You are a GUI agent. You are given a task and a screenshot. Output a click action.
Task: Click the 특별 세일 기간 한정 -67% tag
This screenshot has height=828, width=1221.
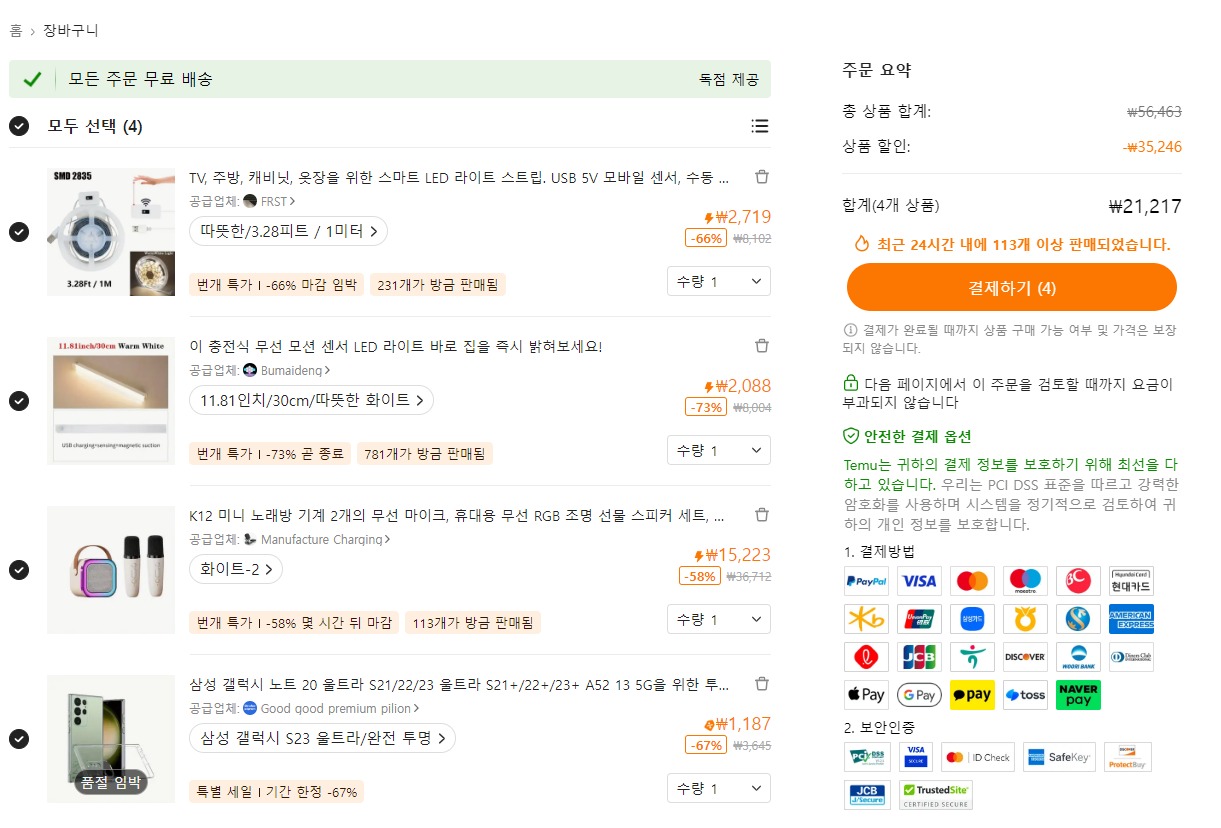pyautogui.click(x=277, y=791)
